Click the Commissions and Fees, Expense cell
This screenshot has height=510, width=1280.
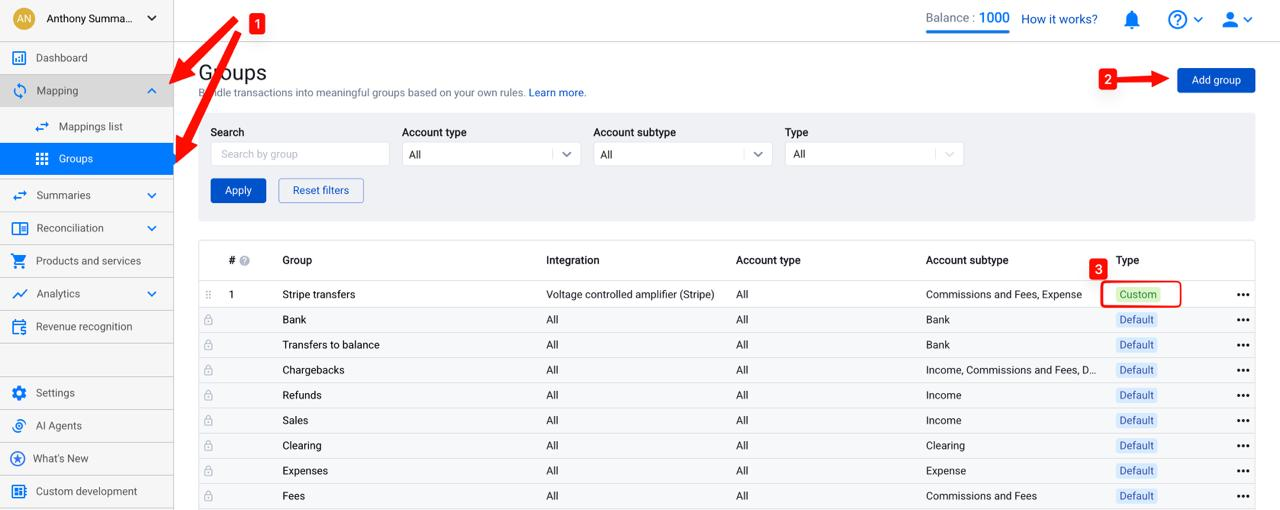point(1004,295)
